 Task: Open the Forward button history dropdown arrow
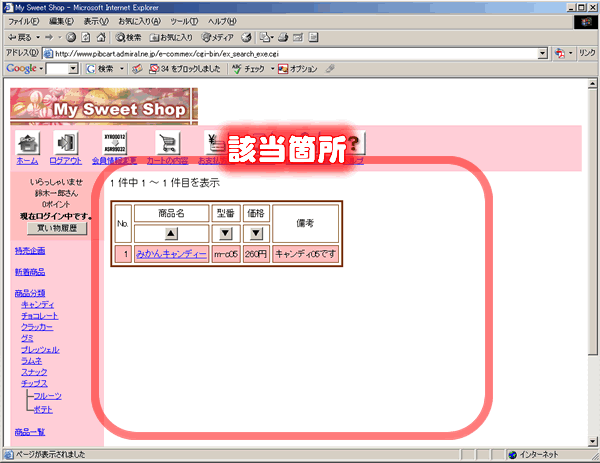click(60, 37)
